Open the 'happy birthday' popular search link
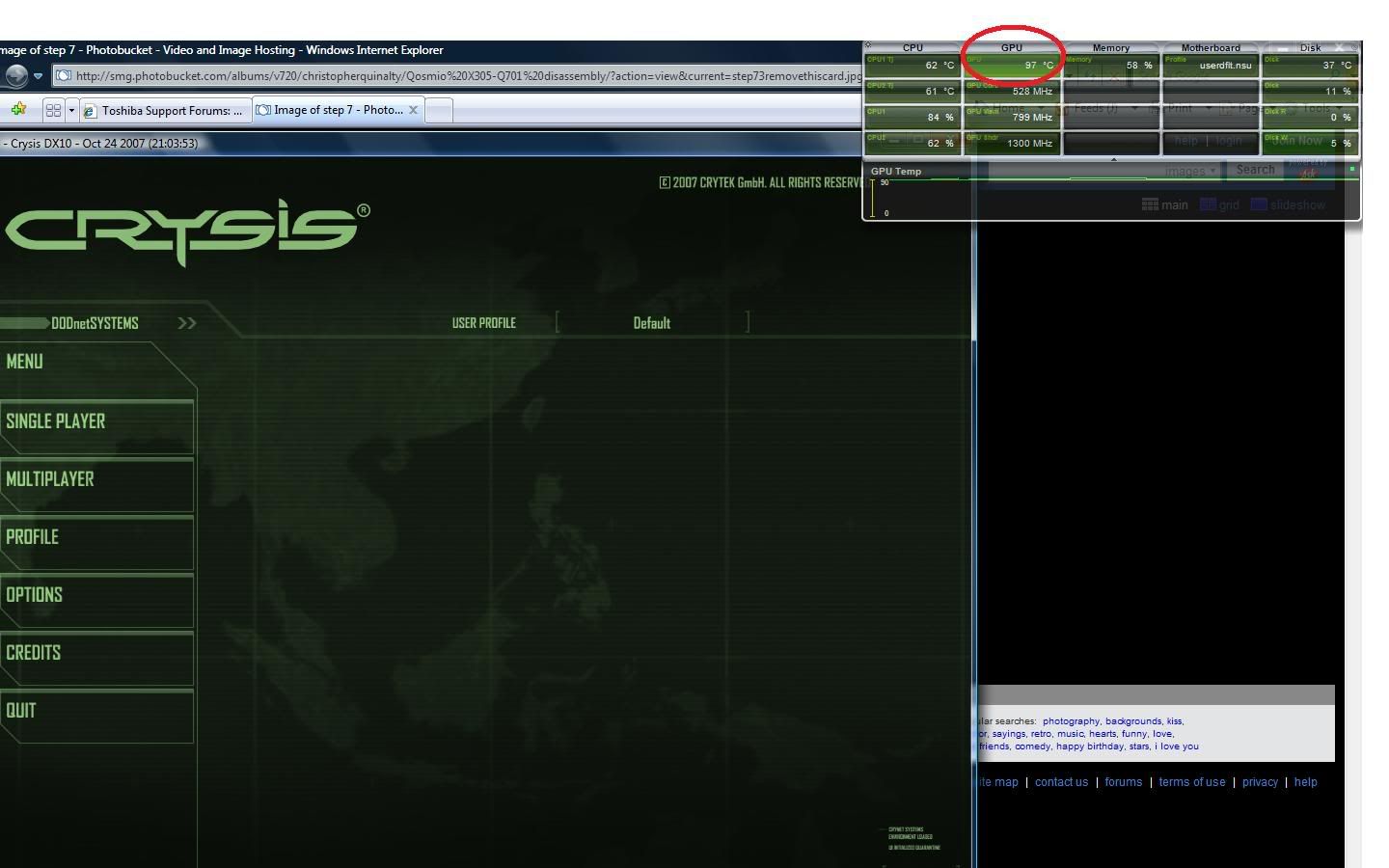The image size is (1389, 868). click(1090, 746)
